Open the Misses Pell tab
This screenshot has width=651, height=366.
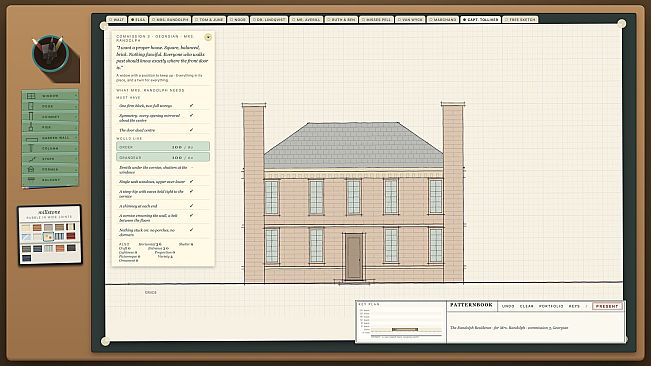click(377, 20)
